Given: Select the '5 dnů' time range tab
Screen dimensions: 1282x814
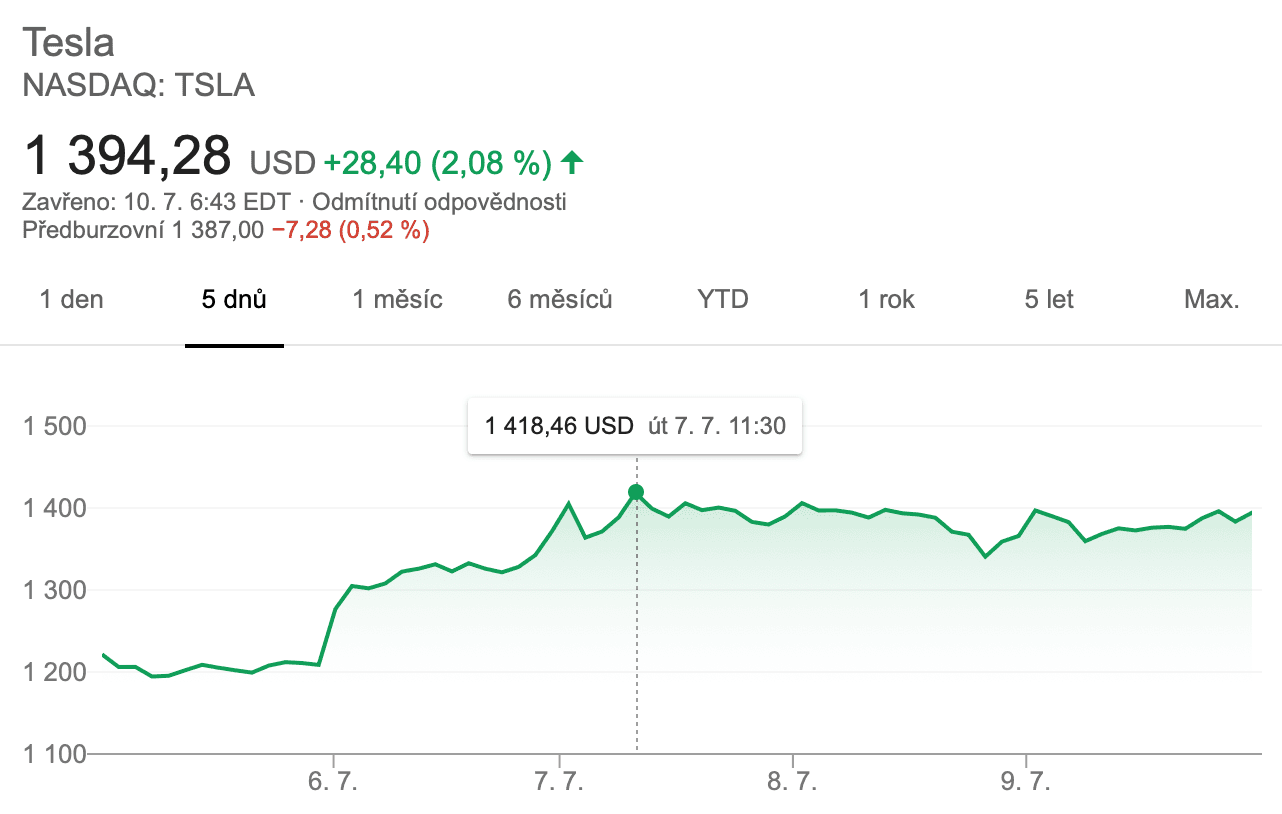Looking at the screenshot, I should pyautogui.click(x=234, y=299).
